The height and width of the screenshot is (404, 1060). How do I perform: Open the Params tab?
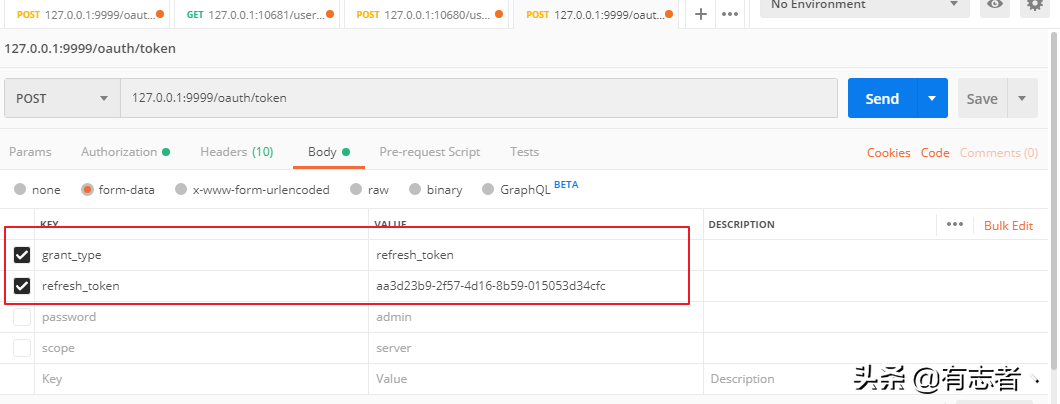(x=30, y=152)
